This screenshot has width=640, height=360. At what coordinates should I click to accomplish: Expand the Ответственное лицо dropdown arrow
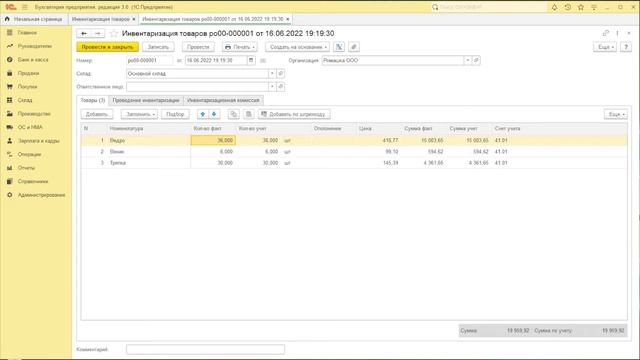tap(272, 87)
